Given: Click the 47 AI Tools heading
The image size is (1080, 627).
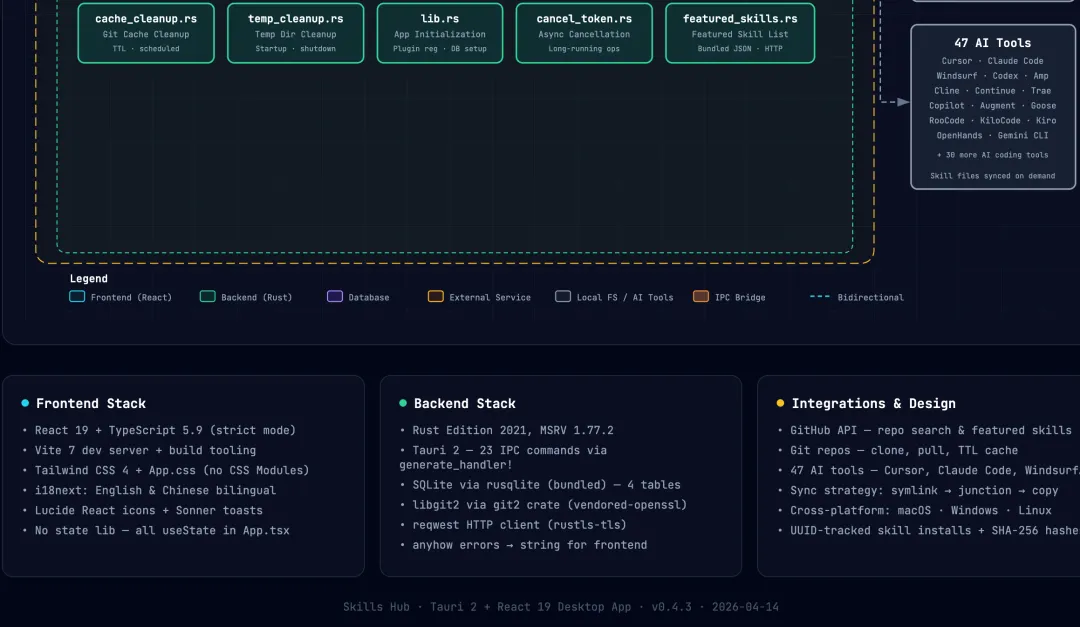Looking at the screenshot, I should point(992,43).
